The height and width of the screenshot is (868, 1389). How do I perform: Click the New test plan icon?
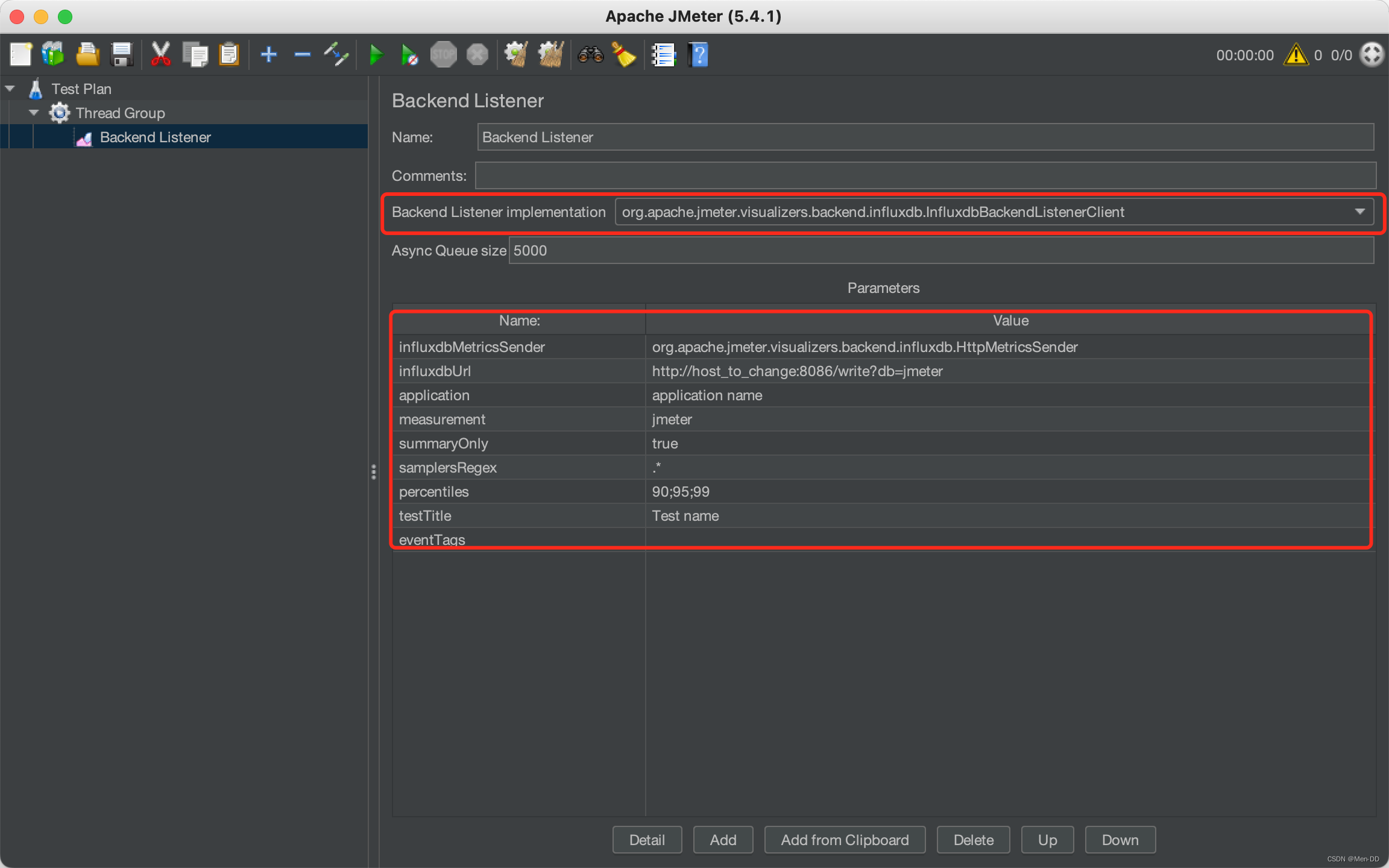(20, 55)
